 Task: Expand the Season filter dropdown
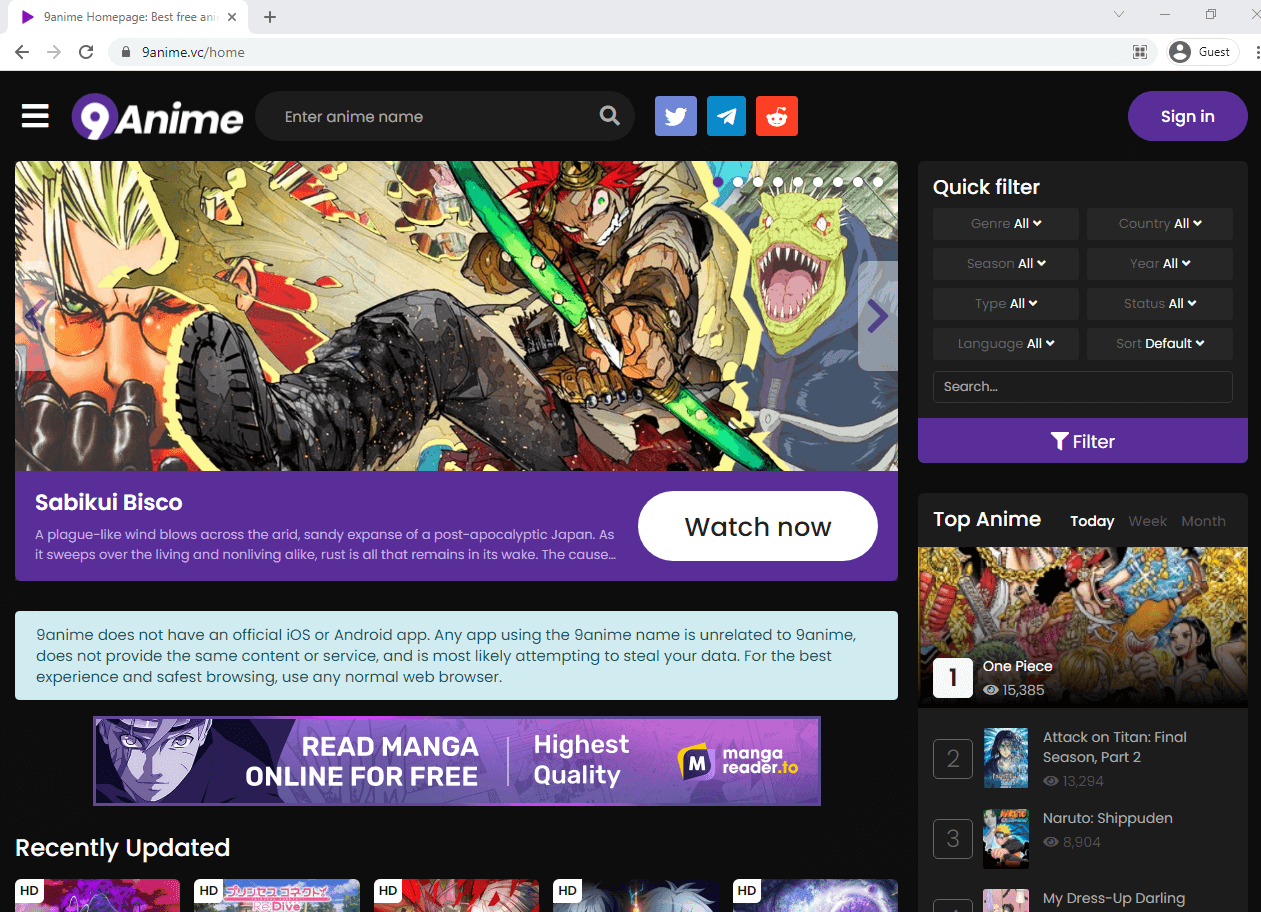coord(1006,264)
